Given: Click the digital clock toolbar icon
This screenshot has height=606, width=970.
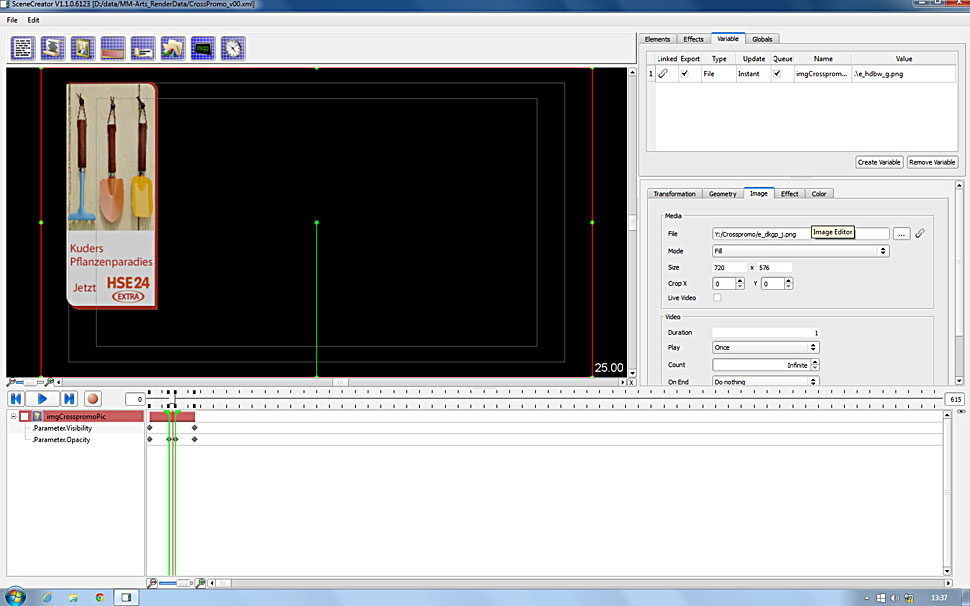Looking at the screenshot, I should [x=203, y=48].
